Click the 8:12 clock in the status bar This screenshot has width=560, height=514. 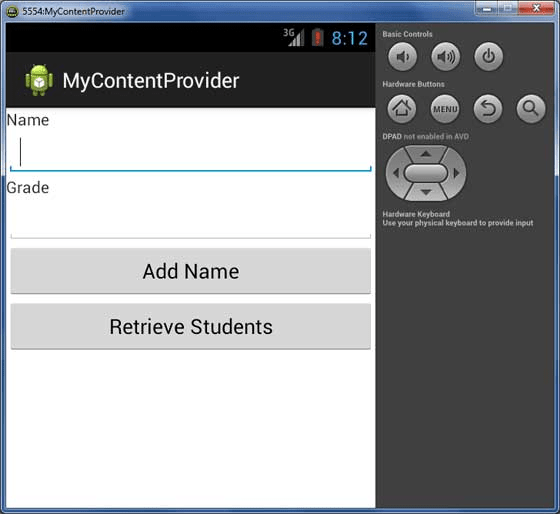pos(349,38)
